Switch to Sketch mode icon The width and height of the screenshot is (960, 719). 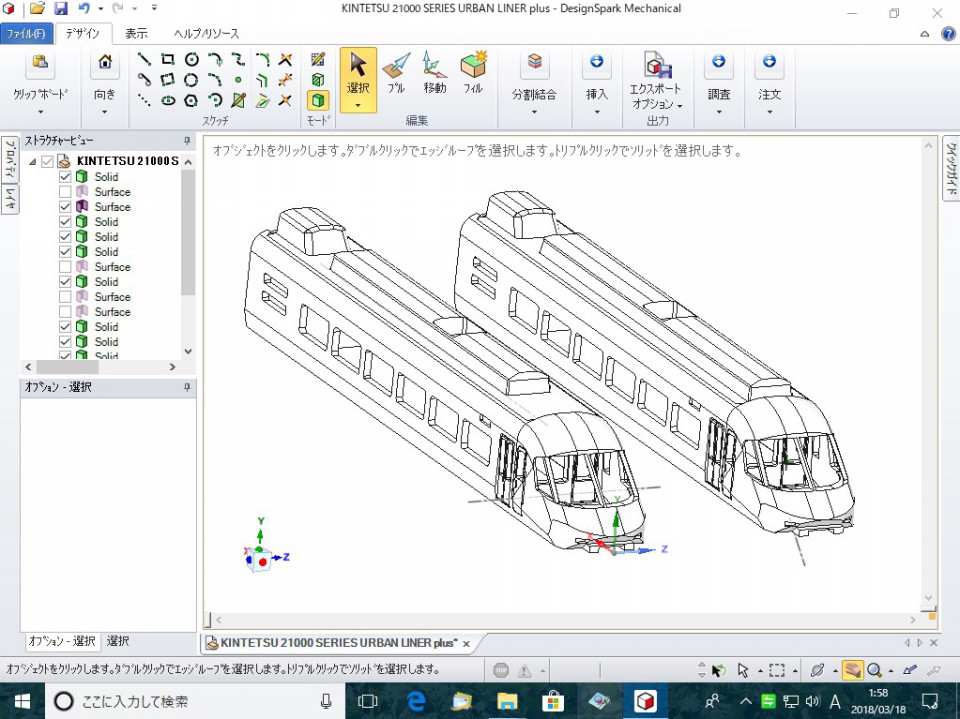tap(318, 59)
